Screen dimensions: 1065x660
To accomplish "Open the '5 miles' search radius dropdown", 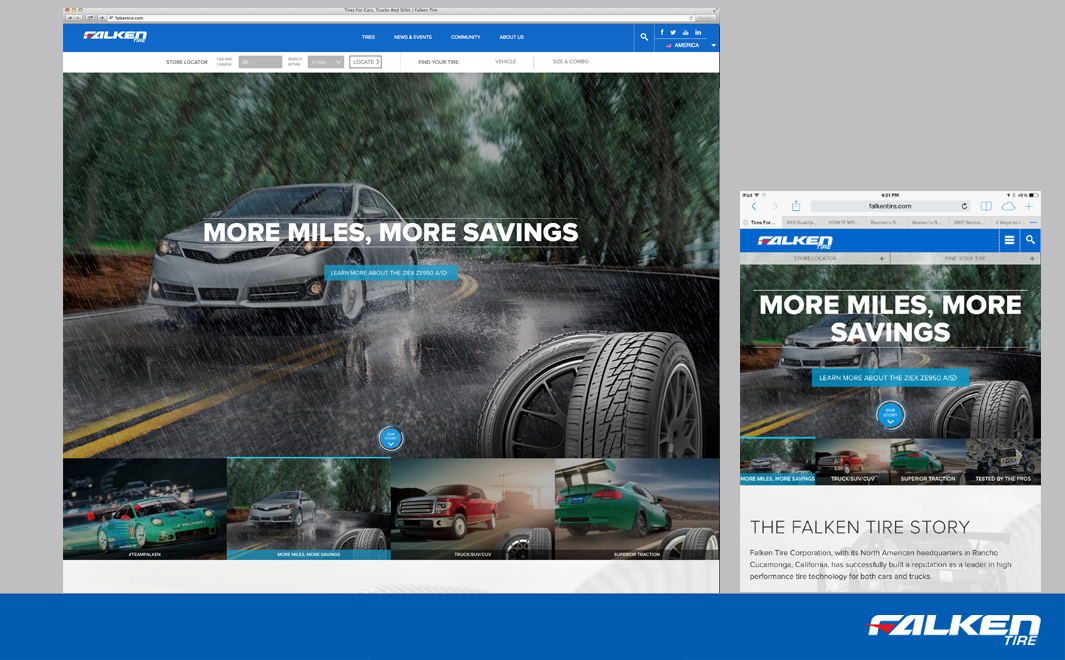I will [325, 61].
